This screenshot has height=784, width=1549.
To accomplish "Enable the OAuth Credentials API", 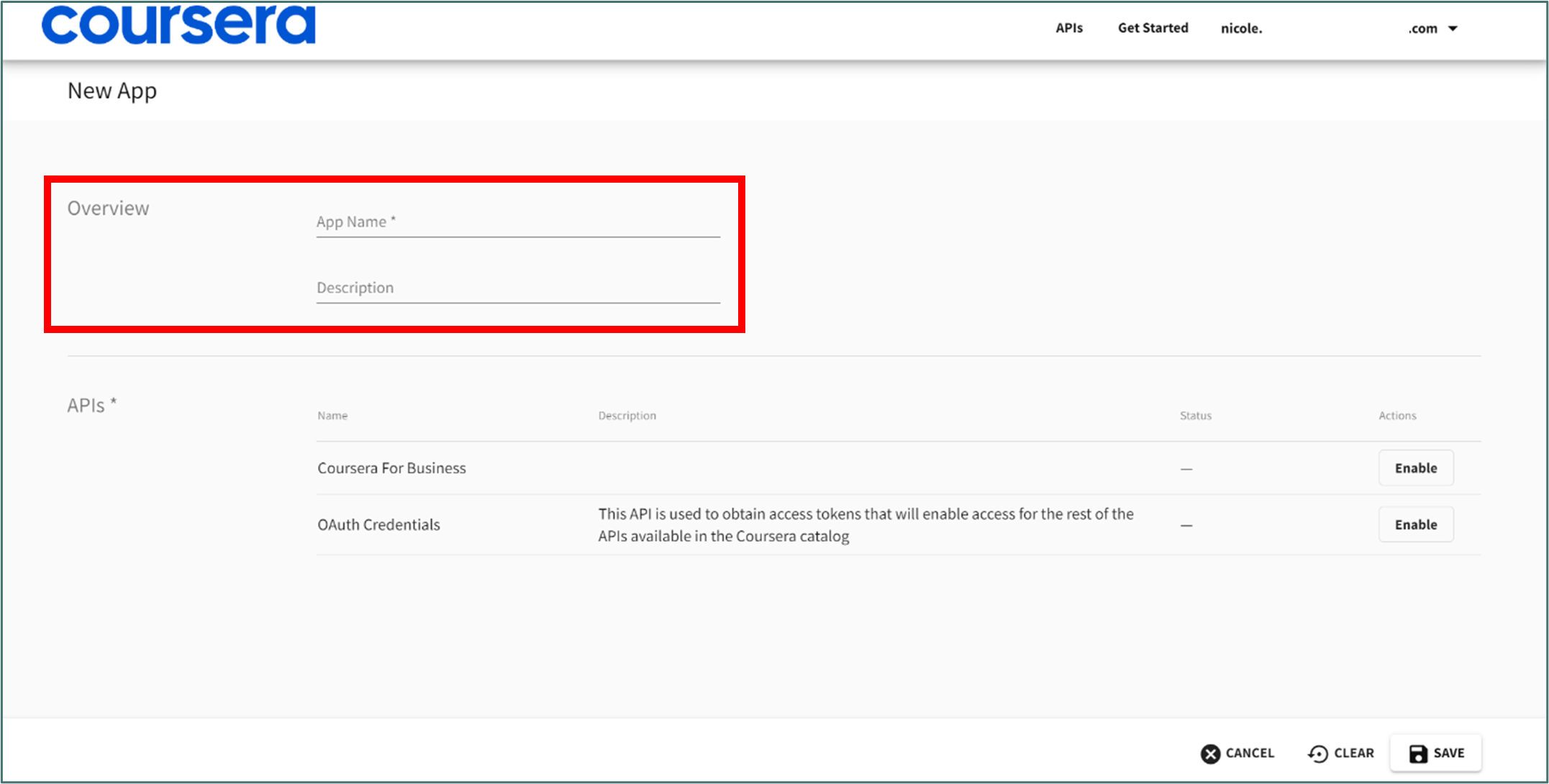I will (1415, 525).
